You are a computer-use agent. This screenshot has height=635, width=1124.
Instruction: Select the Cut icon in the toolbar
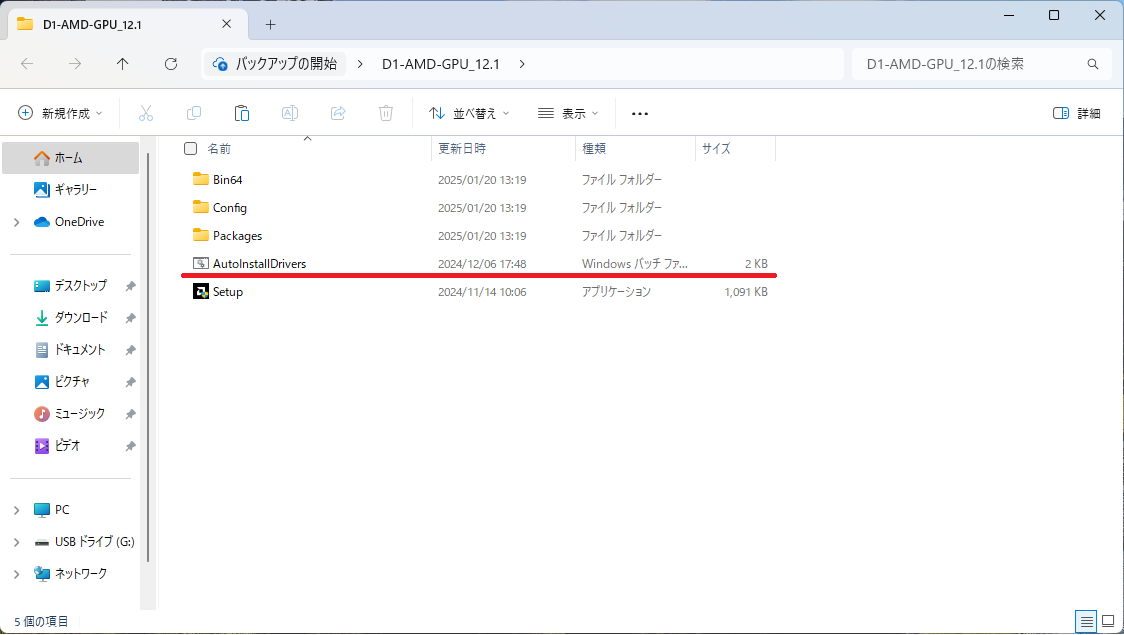click(x=146, y=113)
